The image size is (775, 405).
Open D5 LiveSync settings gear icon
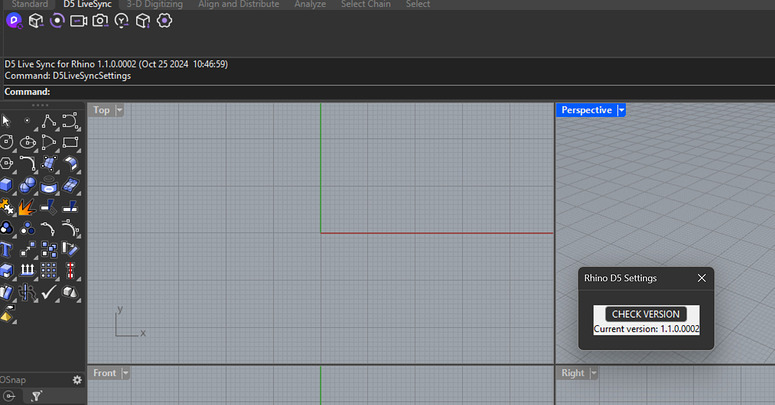coord(165,21)
